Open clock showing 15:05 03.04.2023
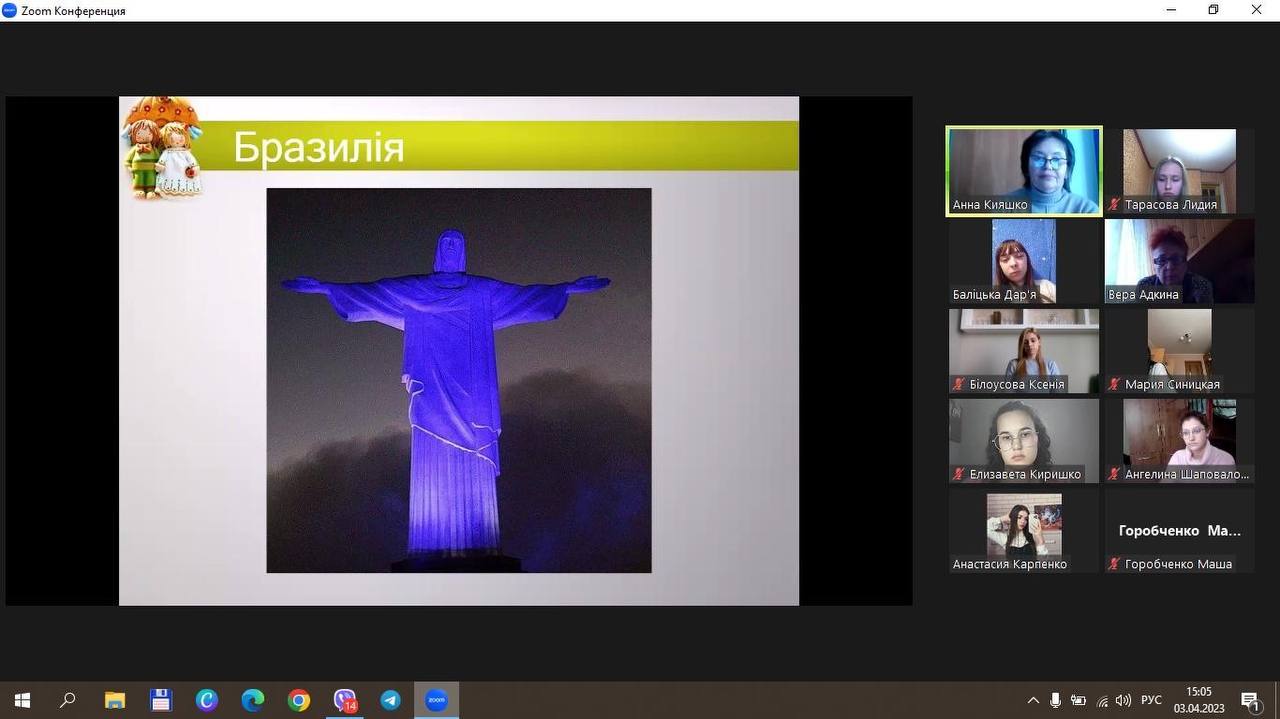 point(1199,700)
